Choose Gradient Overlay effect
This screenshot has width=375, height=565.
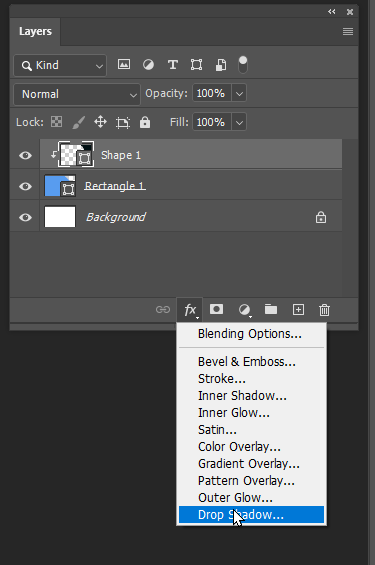[249, 463]
